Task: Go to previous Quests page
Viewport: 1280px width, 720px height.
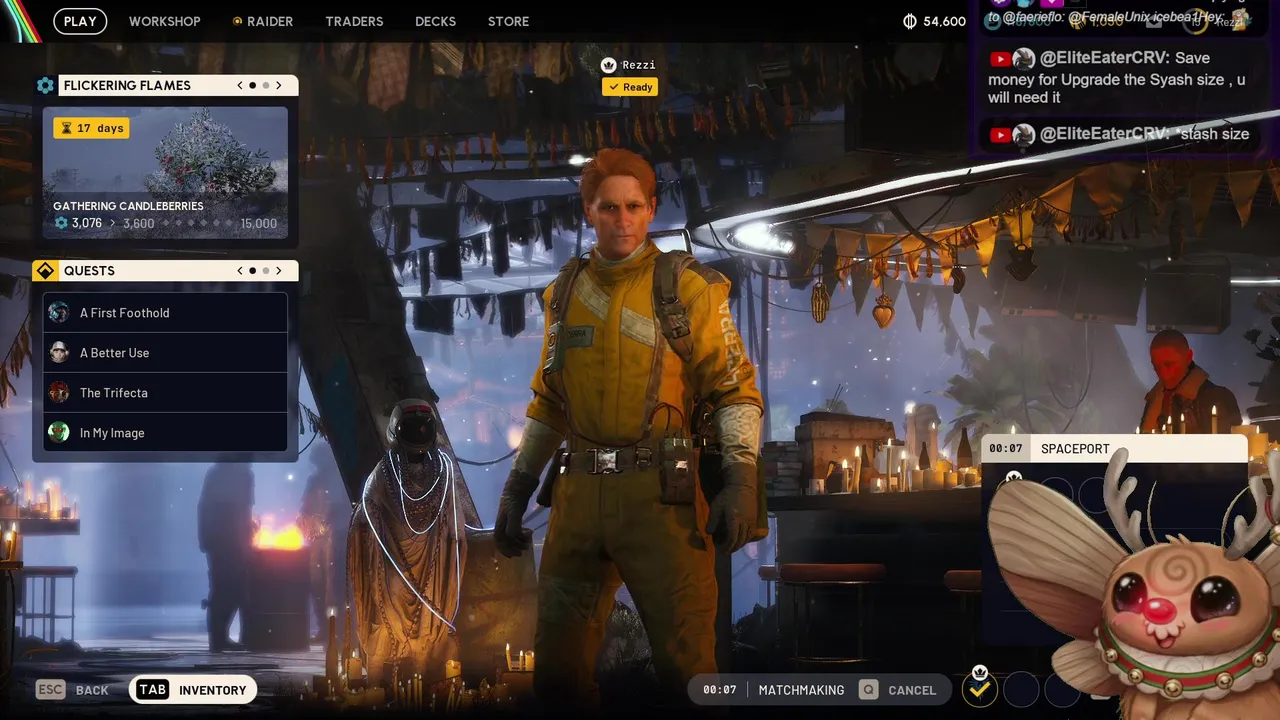Action: 240,271
